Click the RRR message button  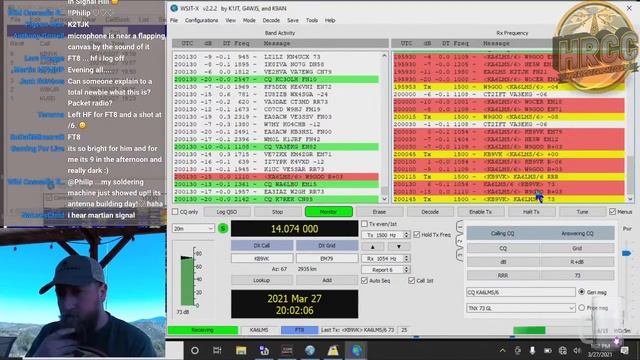(503, 276)
